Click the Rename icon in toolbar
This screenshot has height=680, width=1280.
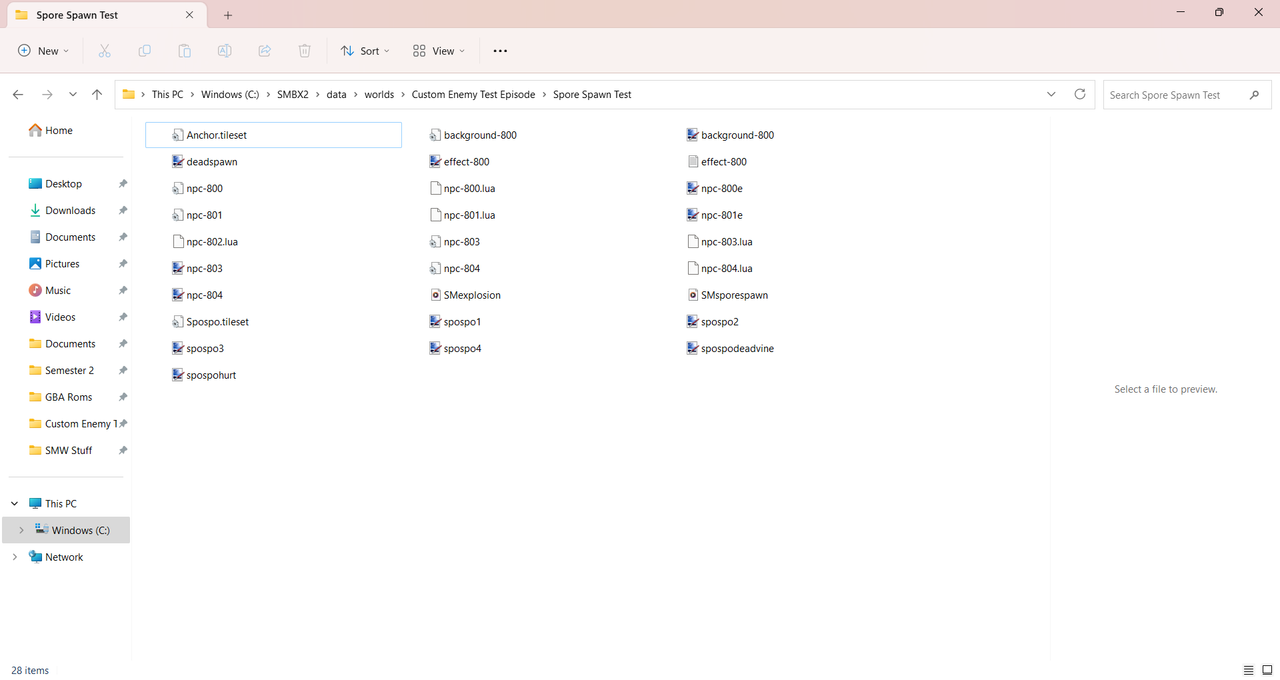coord(225,51)
